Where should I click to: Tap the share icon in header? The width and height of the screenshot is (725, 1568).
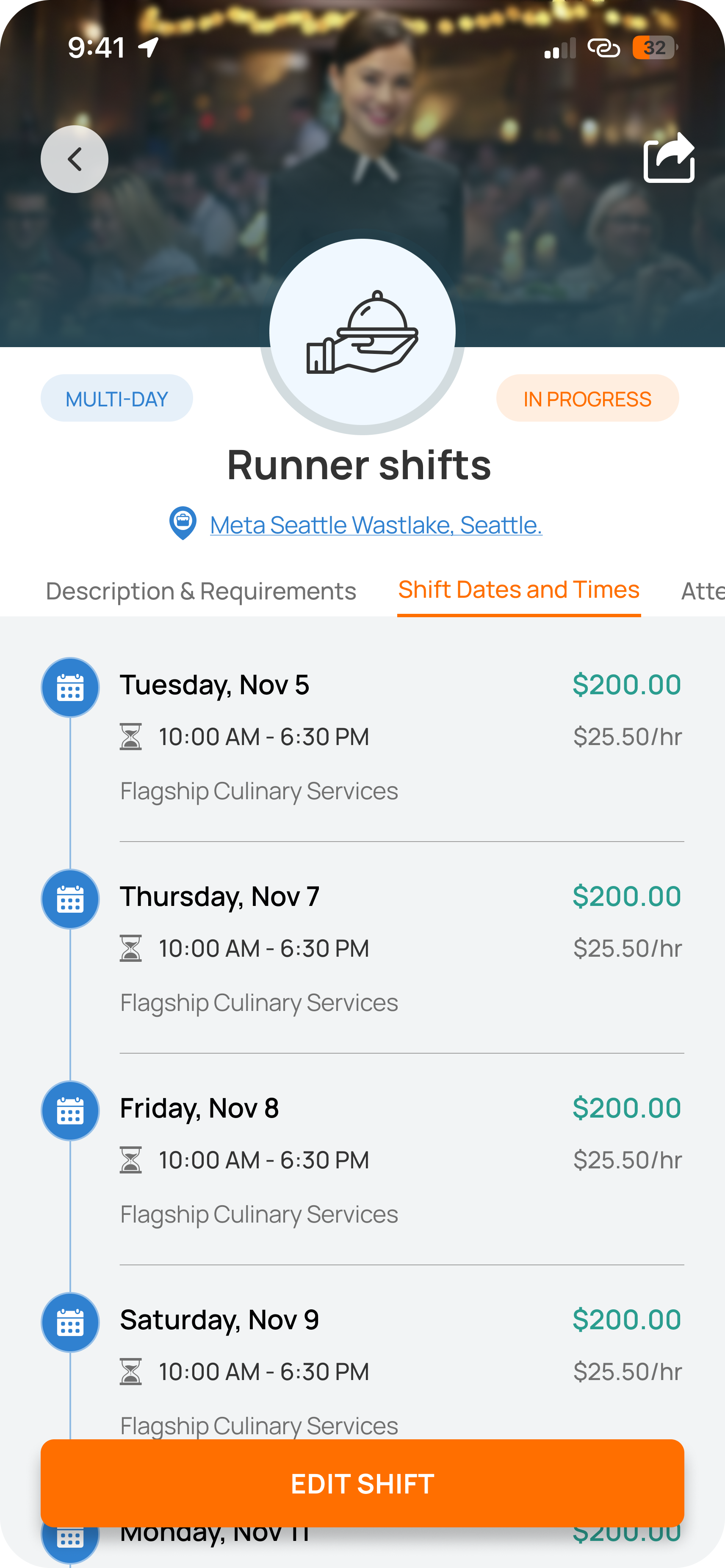pos(668,158)
